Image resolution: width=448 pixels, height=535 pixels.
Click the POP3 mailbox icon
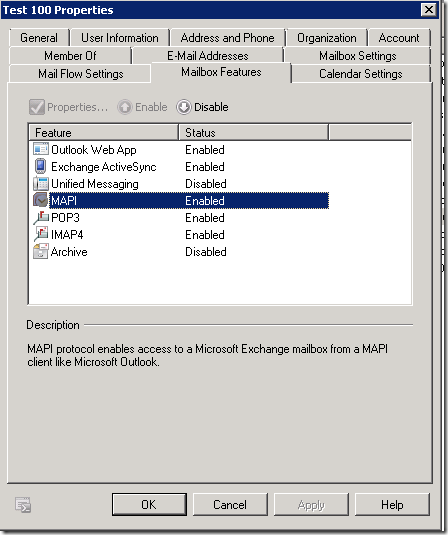point(41,218)
